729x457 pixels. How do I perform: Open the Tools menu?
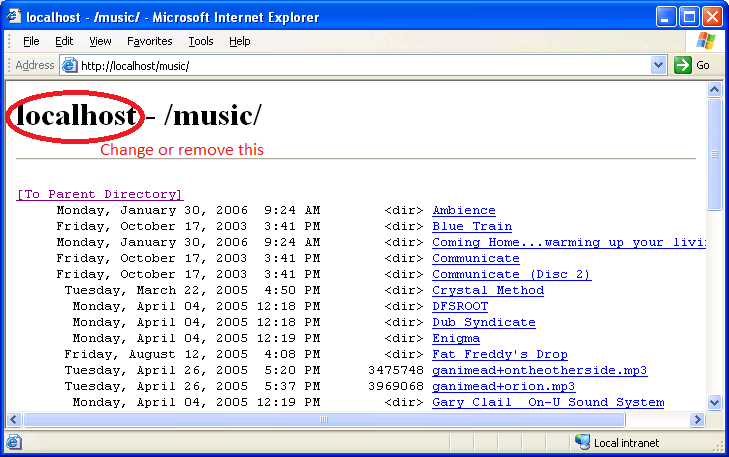pyautogui.click(x=201, y=41)
